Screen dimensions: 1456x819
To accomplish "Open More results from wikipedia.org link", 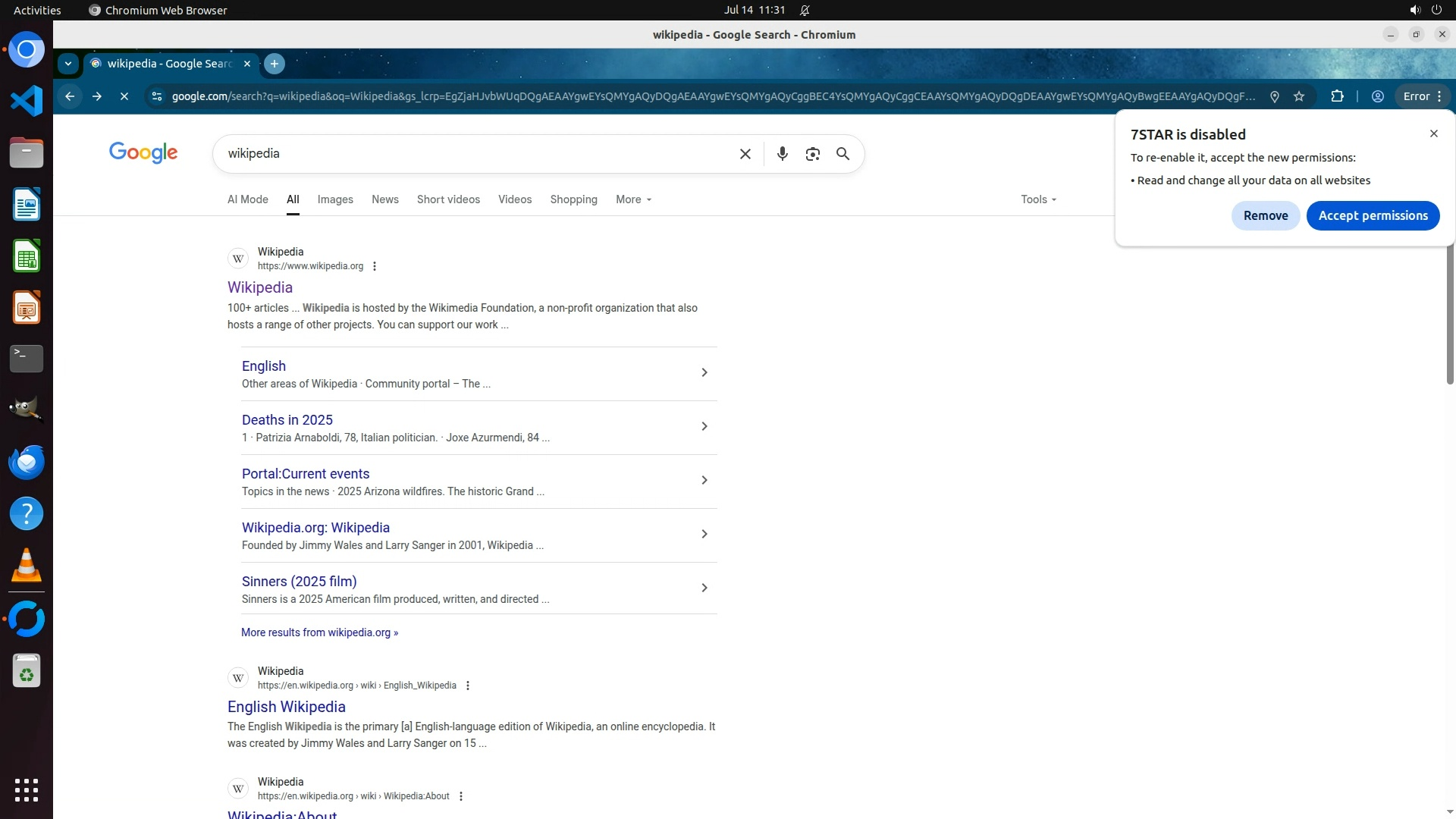I will click(319, 632).
